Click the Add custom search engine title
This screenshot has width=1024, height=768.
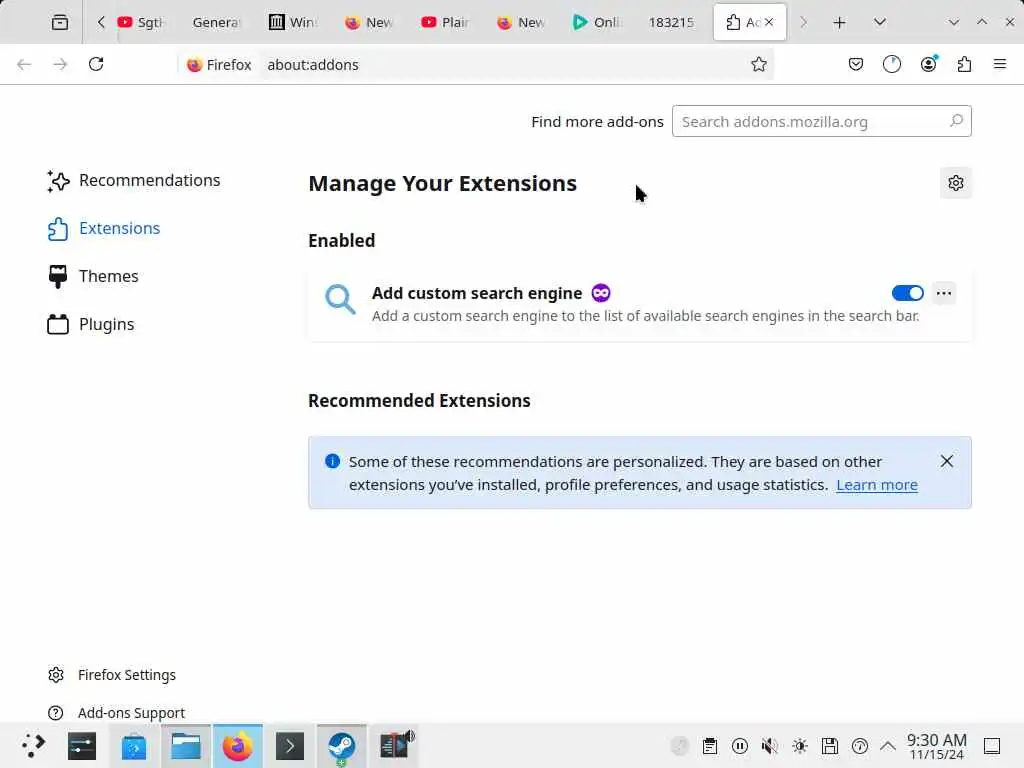pyautogui.click(x=477, y=293)
